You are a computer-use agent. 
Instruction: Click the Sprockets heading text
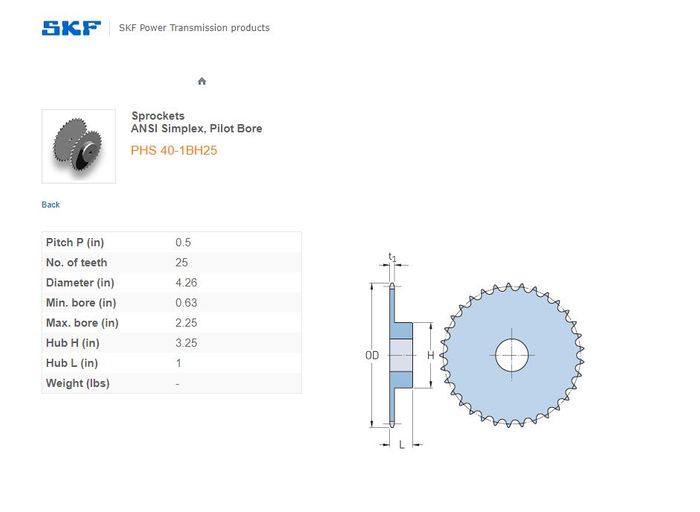click(x=158, y=116)
